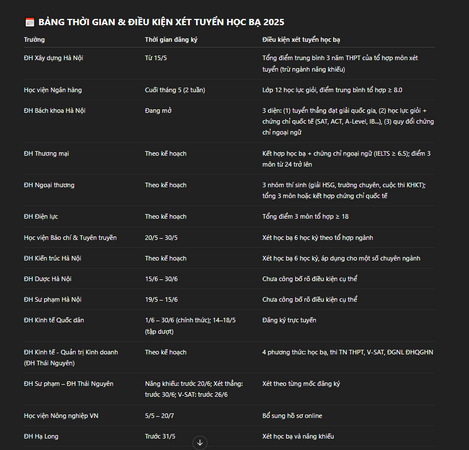Image resolution: width=469 pixels, height=450 pixels.
Task: Click the 'Học viện Ngân hàng' school cell
Action: click(x=53, y=90)
